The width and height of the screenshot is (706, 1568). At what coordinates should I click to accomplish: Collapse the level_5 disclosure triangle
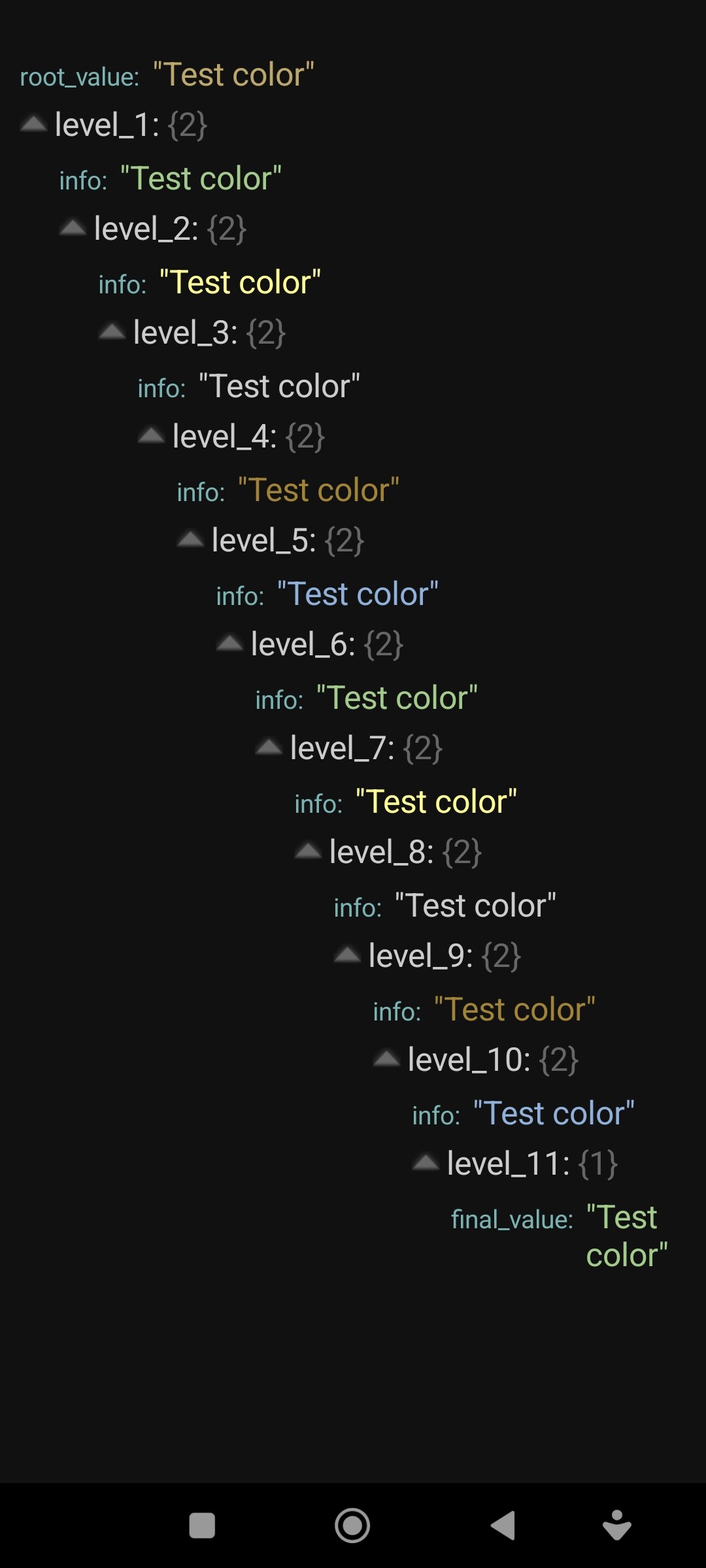190,539
